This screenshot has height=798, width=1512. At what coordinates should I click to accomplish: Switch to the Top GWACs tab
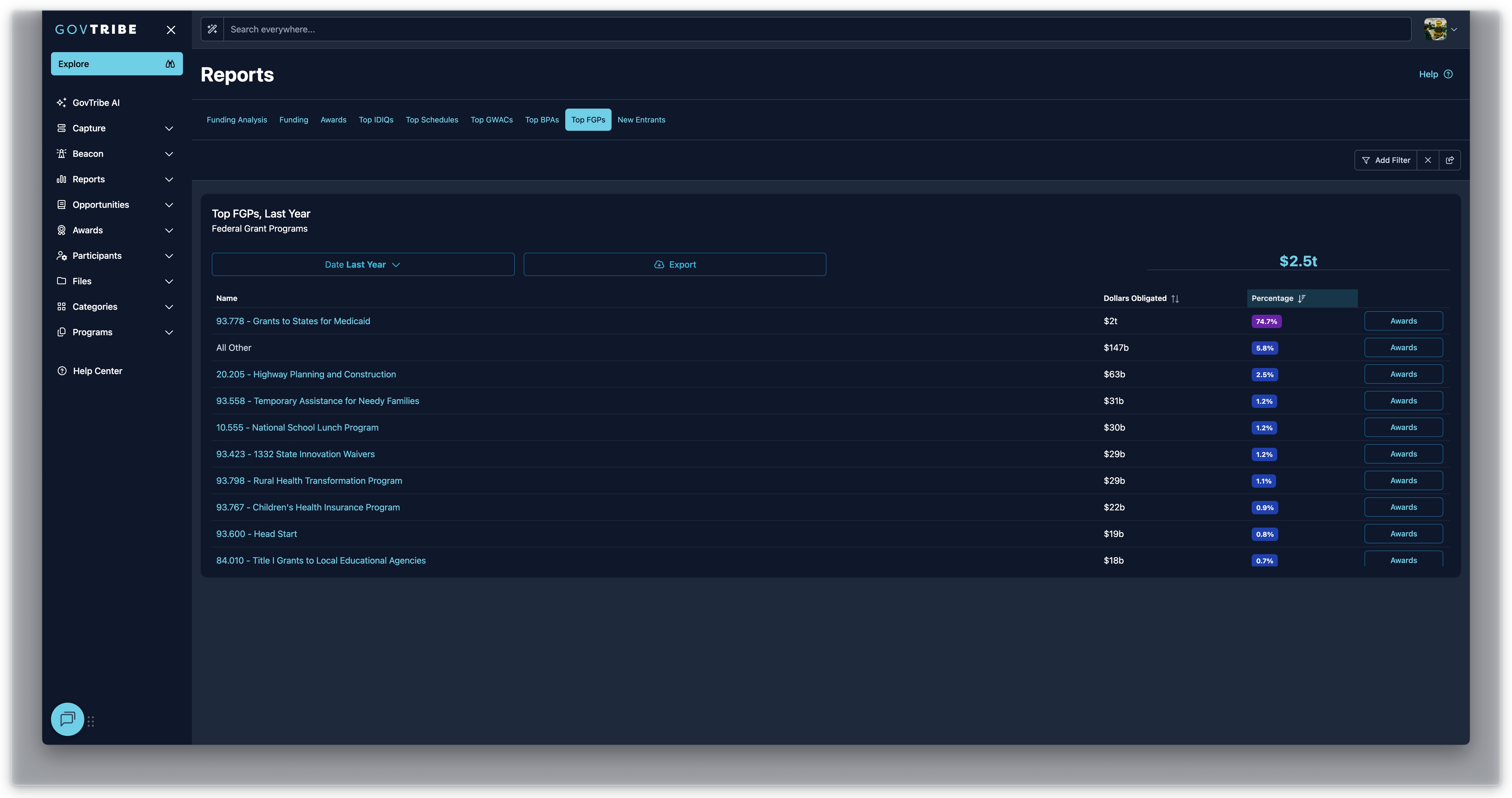(x=492, y=120)
